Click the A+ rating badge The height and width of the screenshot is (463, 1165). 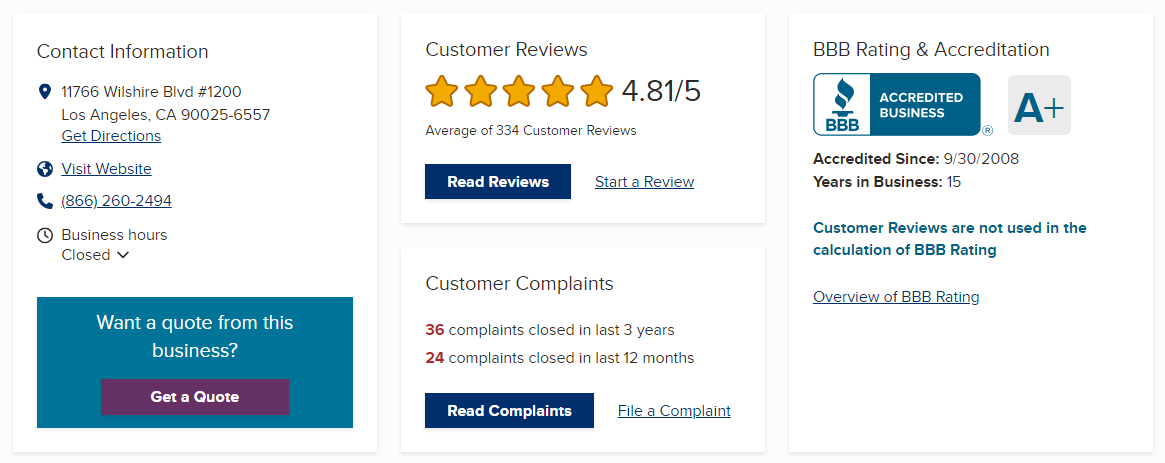click(x=1039, y=105)
